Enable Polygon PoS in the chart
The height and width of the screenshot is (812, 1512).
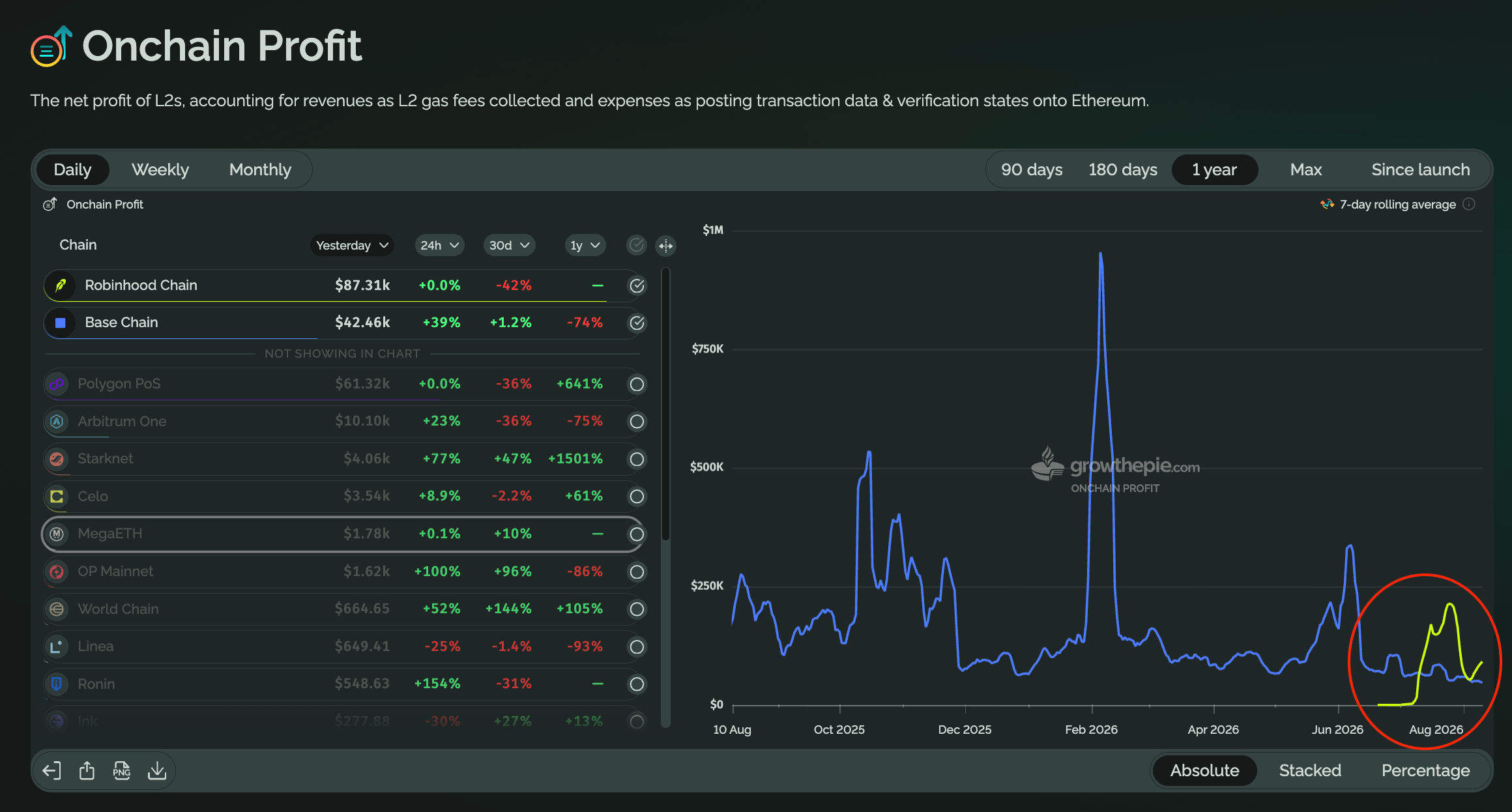(637, 384)
